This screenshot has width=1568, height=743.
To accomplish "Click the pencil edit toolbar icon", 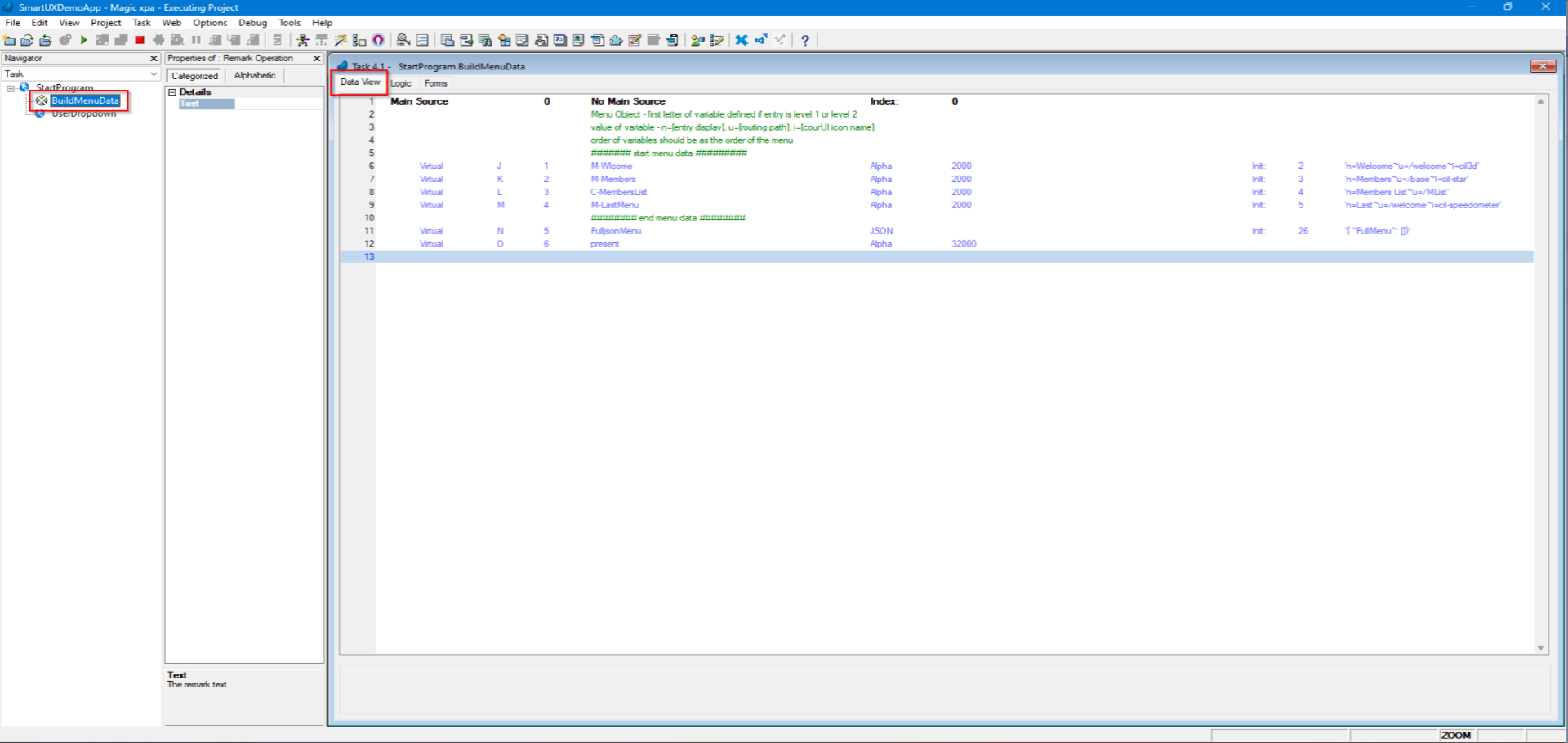I will tap(635, 39).
